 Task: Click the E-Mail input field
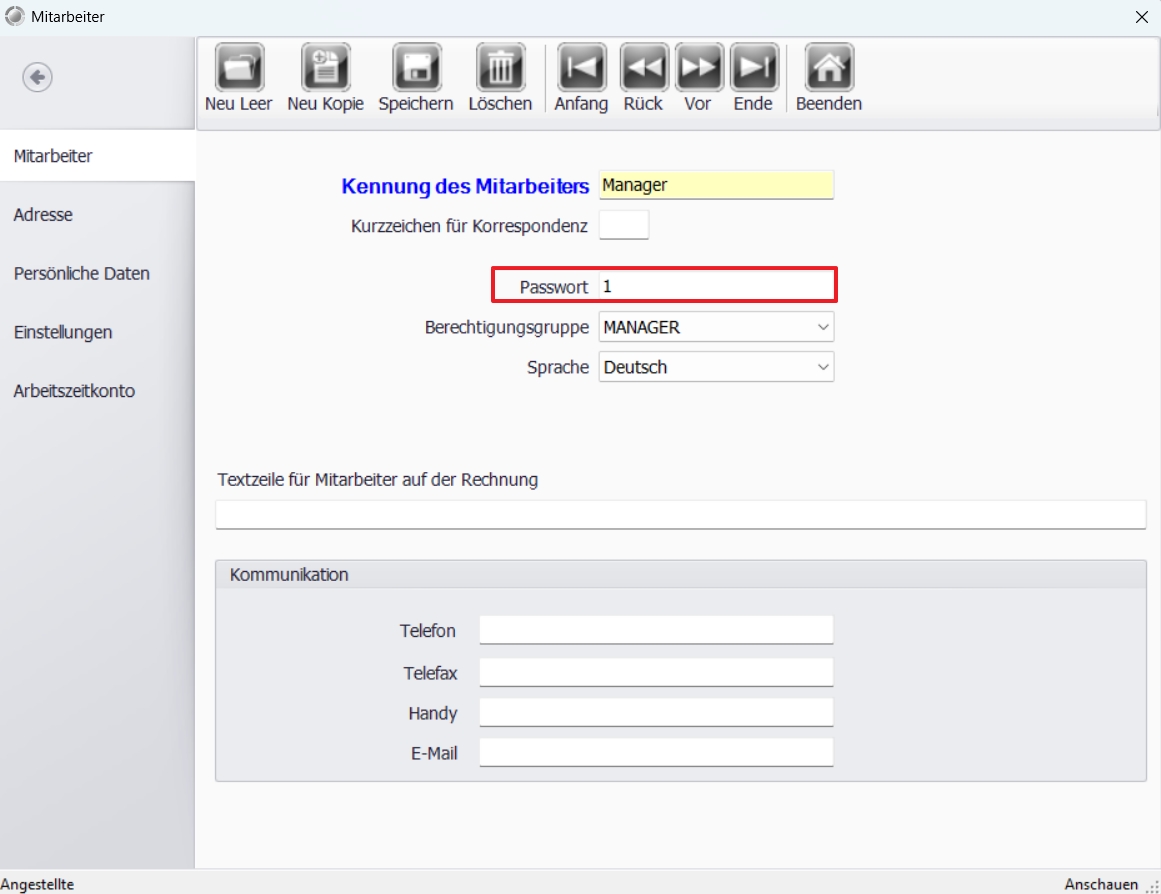pos(656,752)
